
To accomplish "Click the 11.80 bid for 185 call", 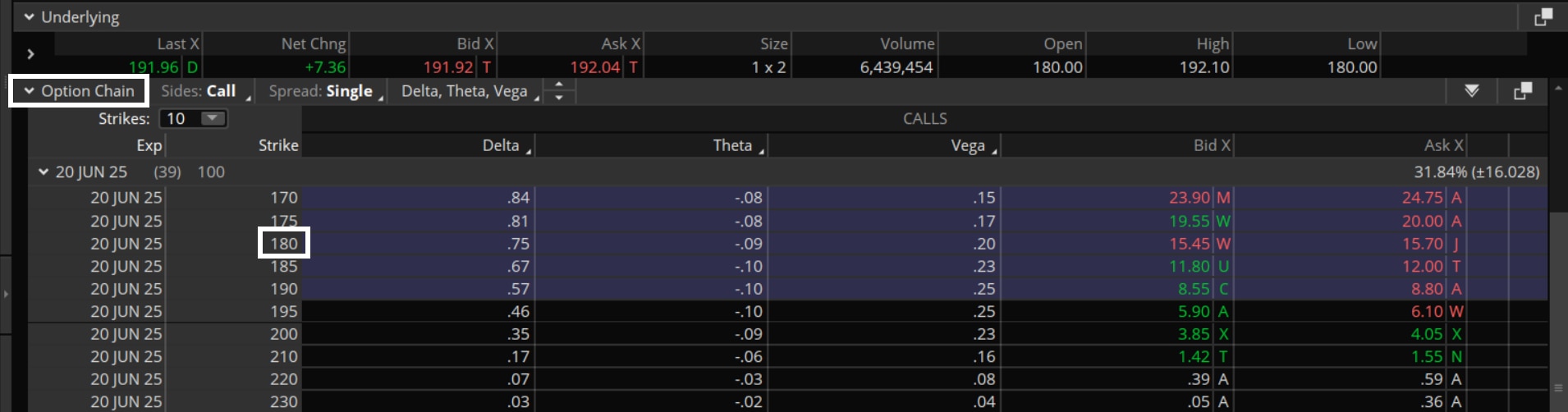I will click(1190, 267).
